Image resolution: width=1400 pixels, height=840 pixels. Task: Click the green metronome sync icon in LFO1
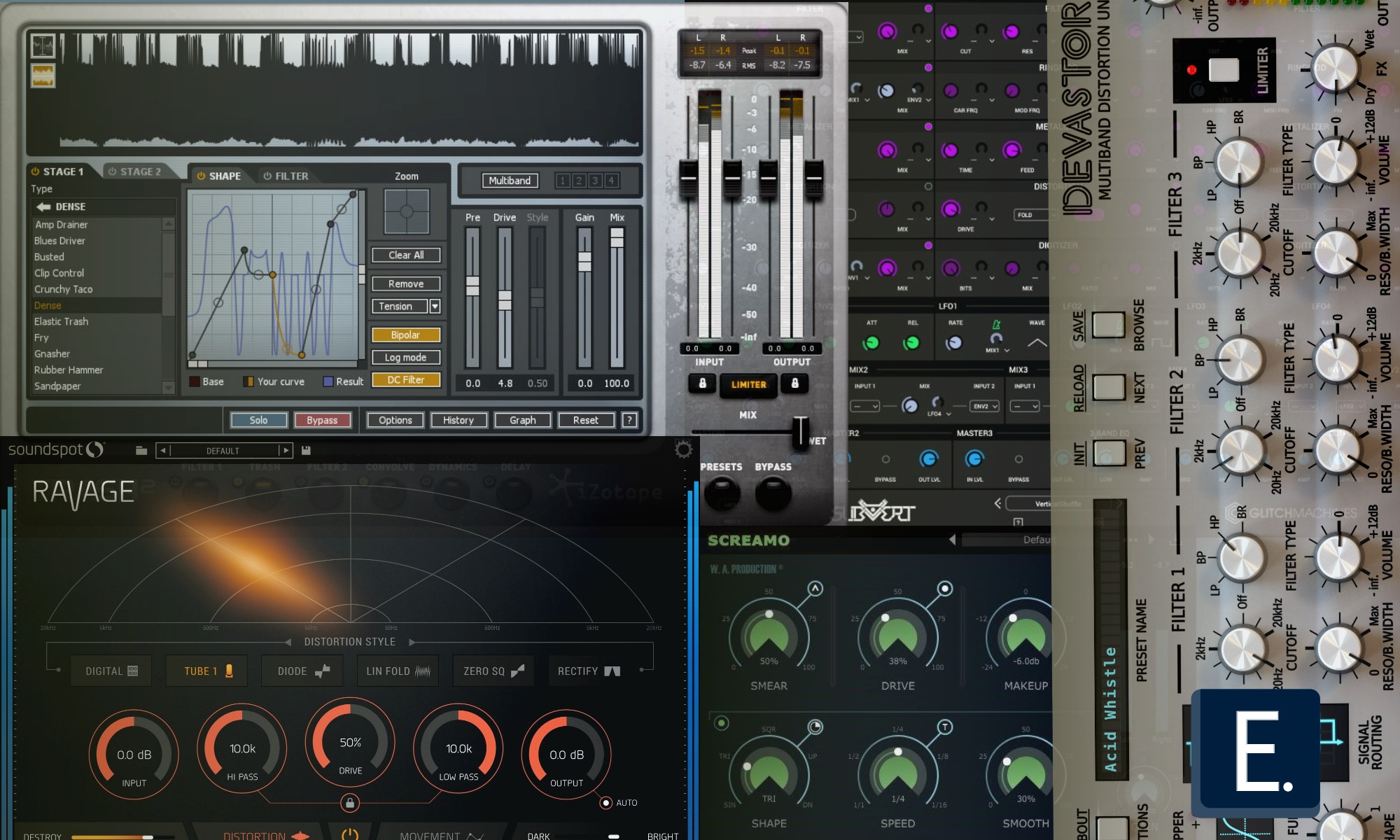point(995,325)
